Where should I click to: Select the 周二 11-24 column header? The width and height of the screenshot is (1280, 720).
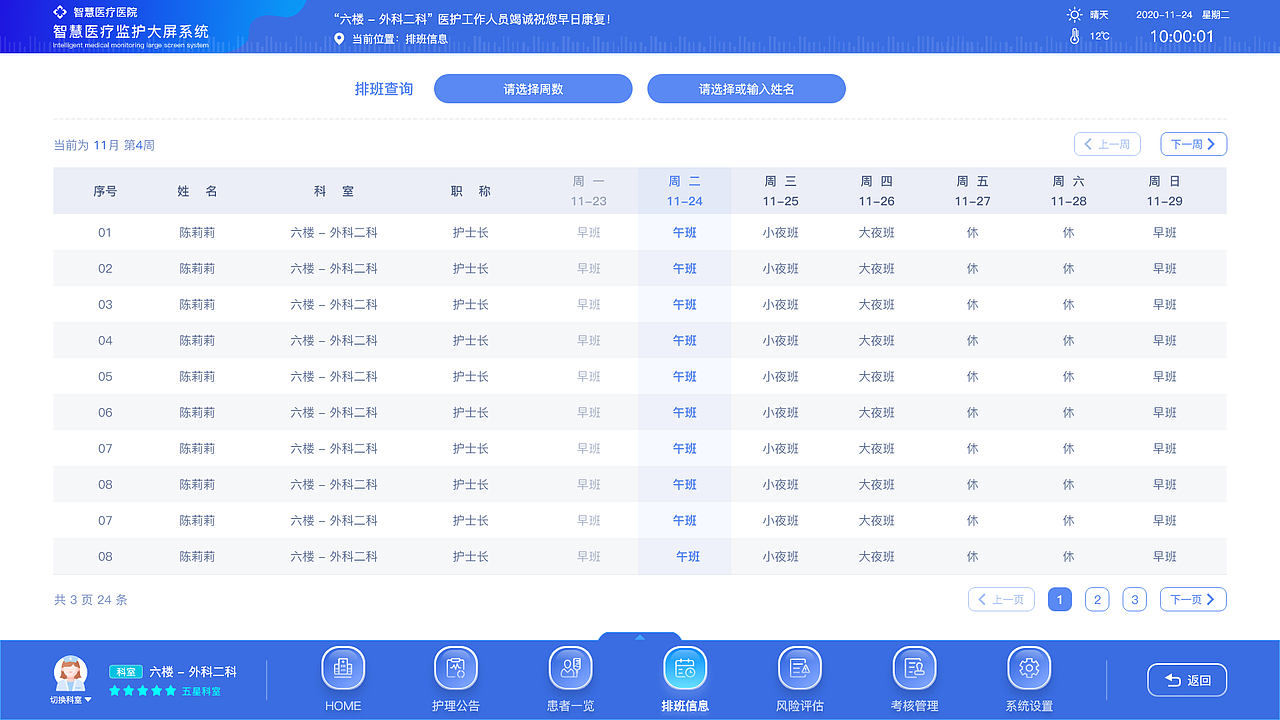(684, 191)
